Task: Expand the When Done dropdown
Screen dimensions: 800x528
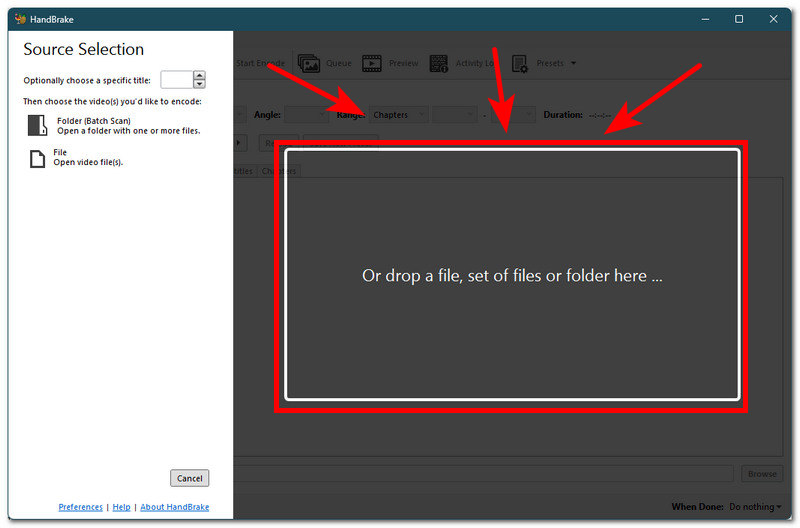Action: click(x=755, y=507)
